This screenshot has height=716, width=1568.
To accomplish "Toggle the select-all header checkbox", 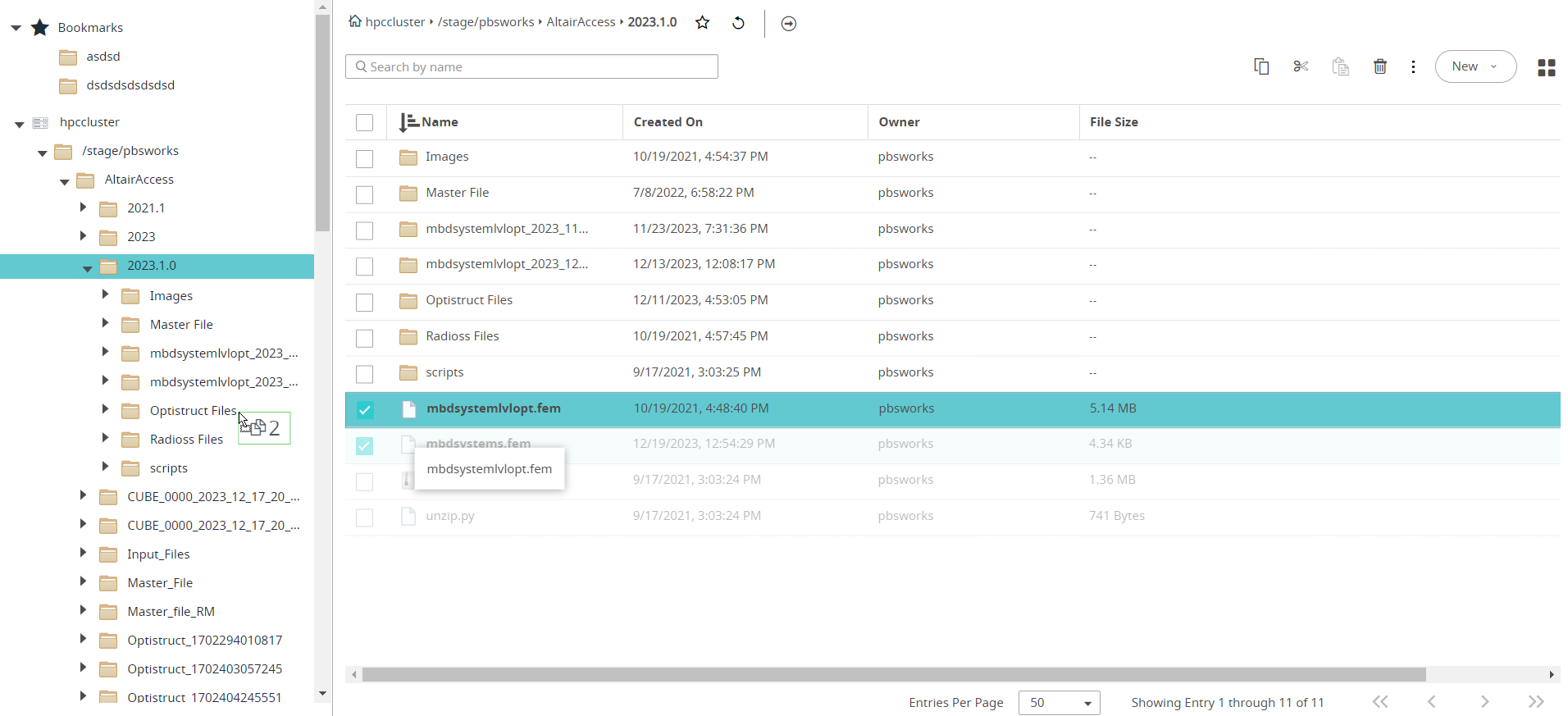I will pos(364,122).
